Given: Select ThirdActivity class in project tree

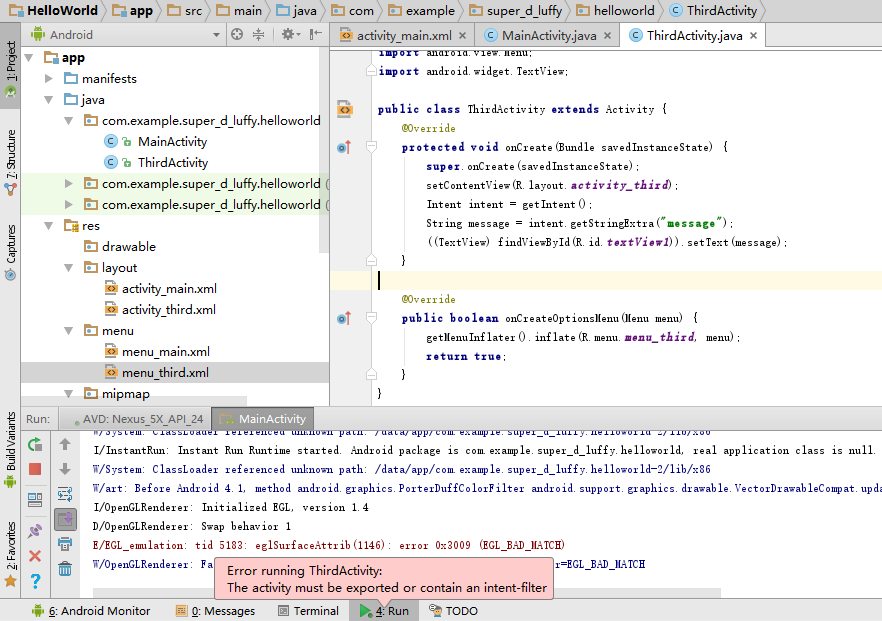Looking at the screenshot, I should click(173, 163).
